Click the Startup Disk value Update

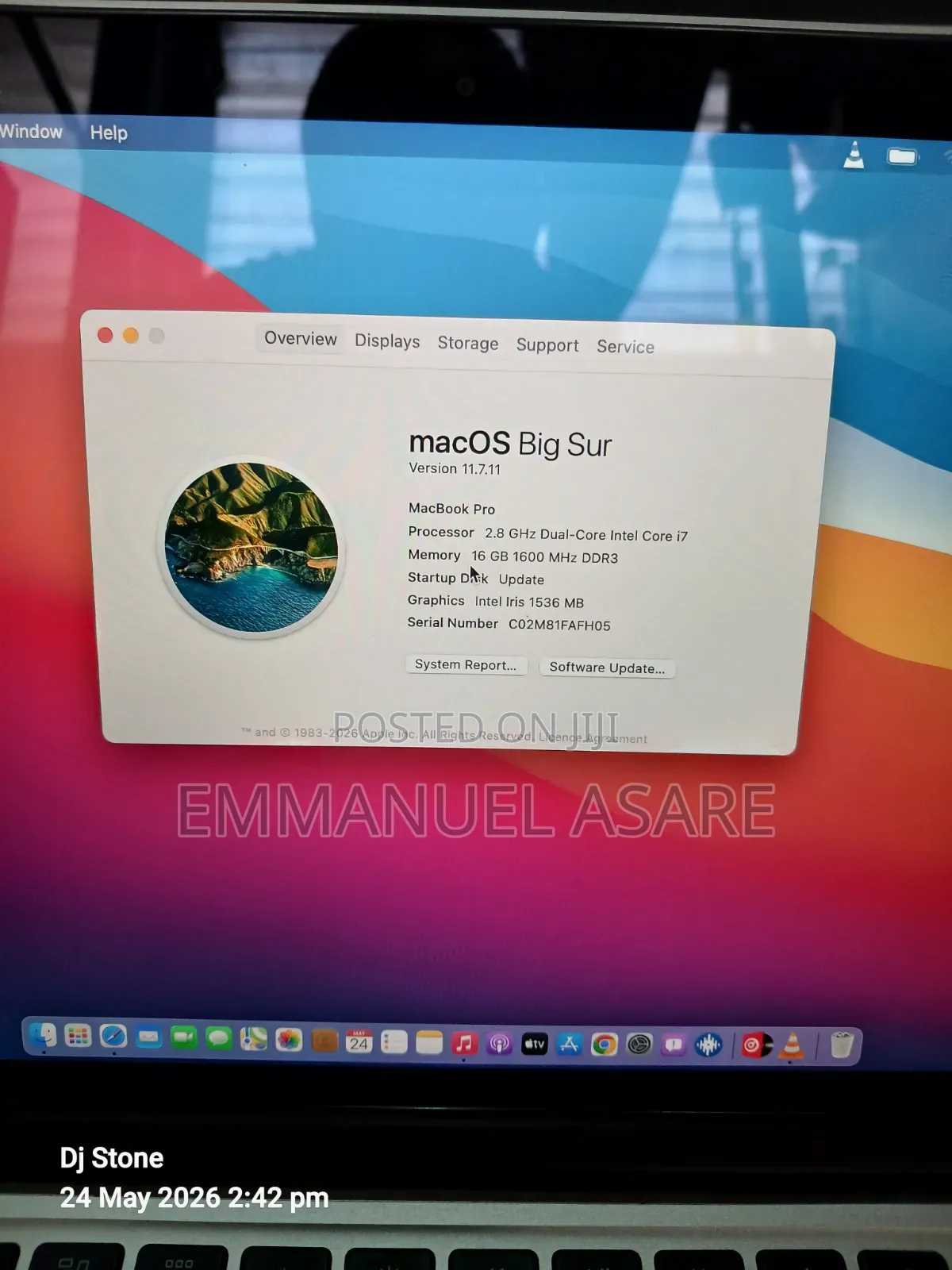(x=521, y=579)
